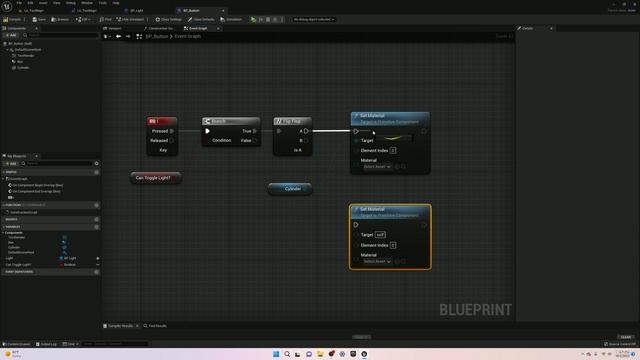Close the BP_Button asset tab
640x360 pixels.
[x=223, y=10]
